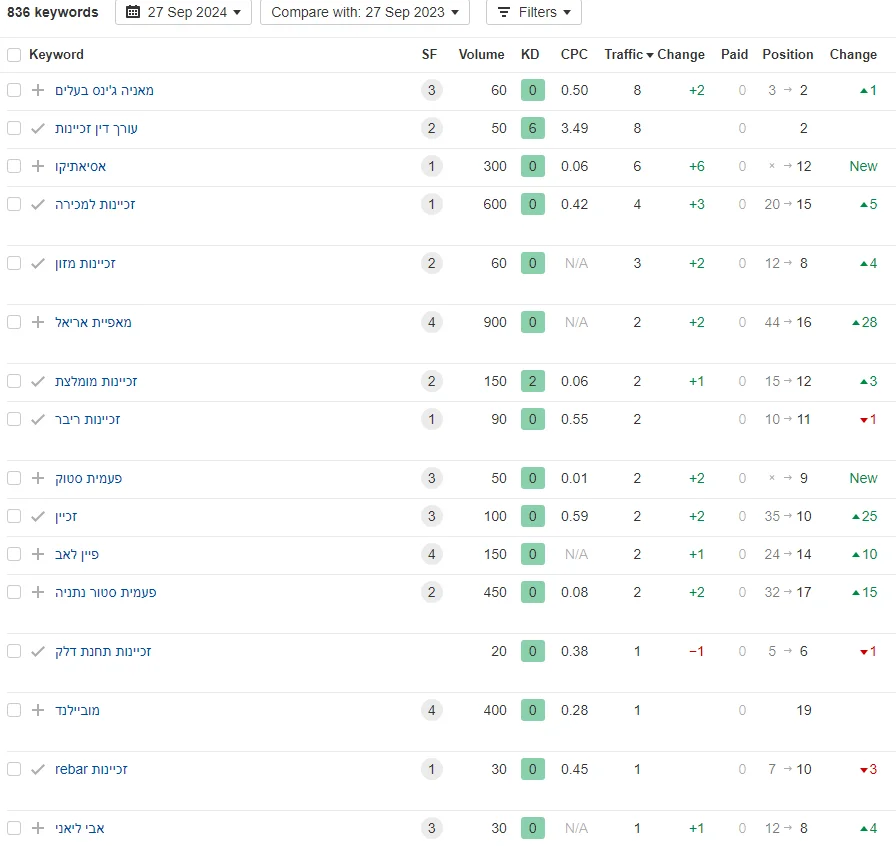Click position change ▼3 for זכיינות rebar
Image resolution: width=896 pixels, height=846 pixels.
868,769
